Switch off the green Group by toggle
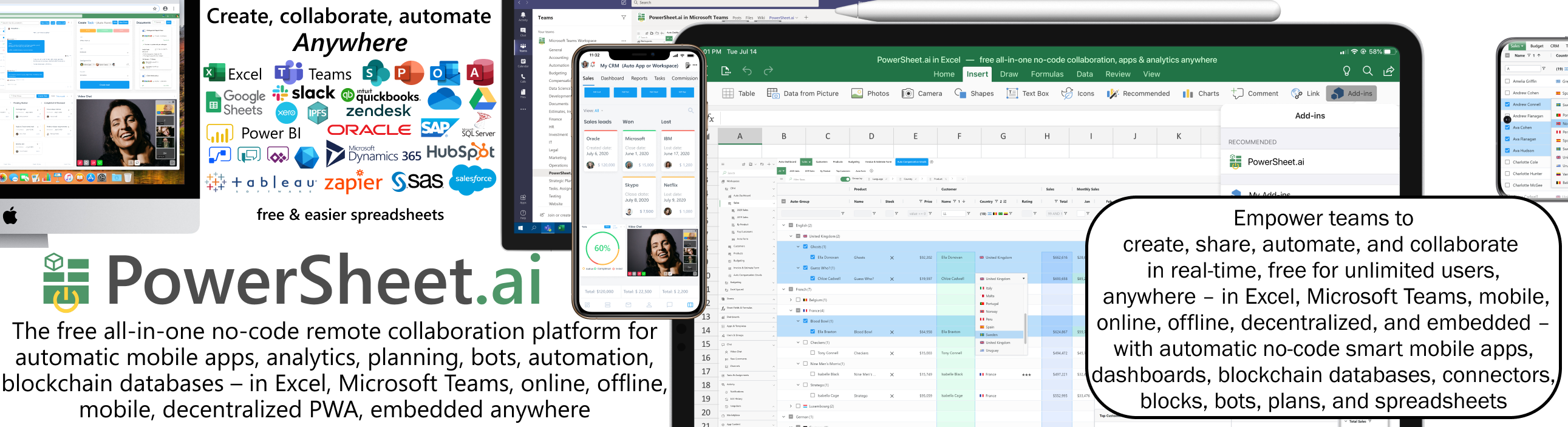1568x427 pixels. click(845, 179)
